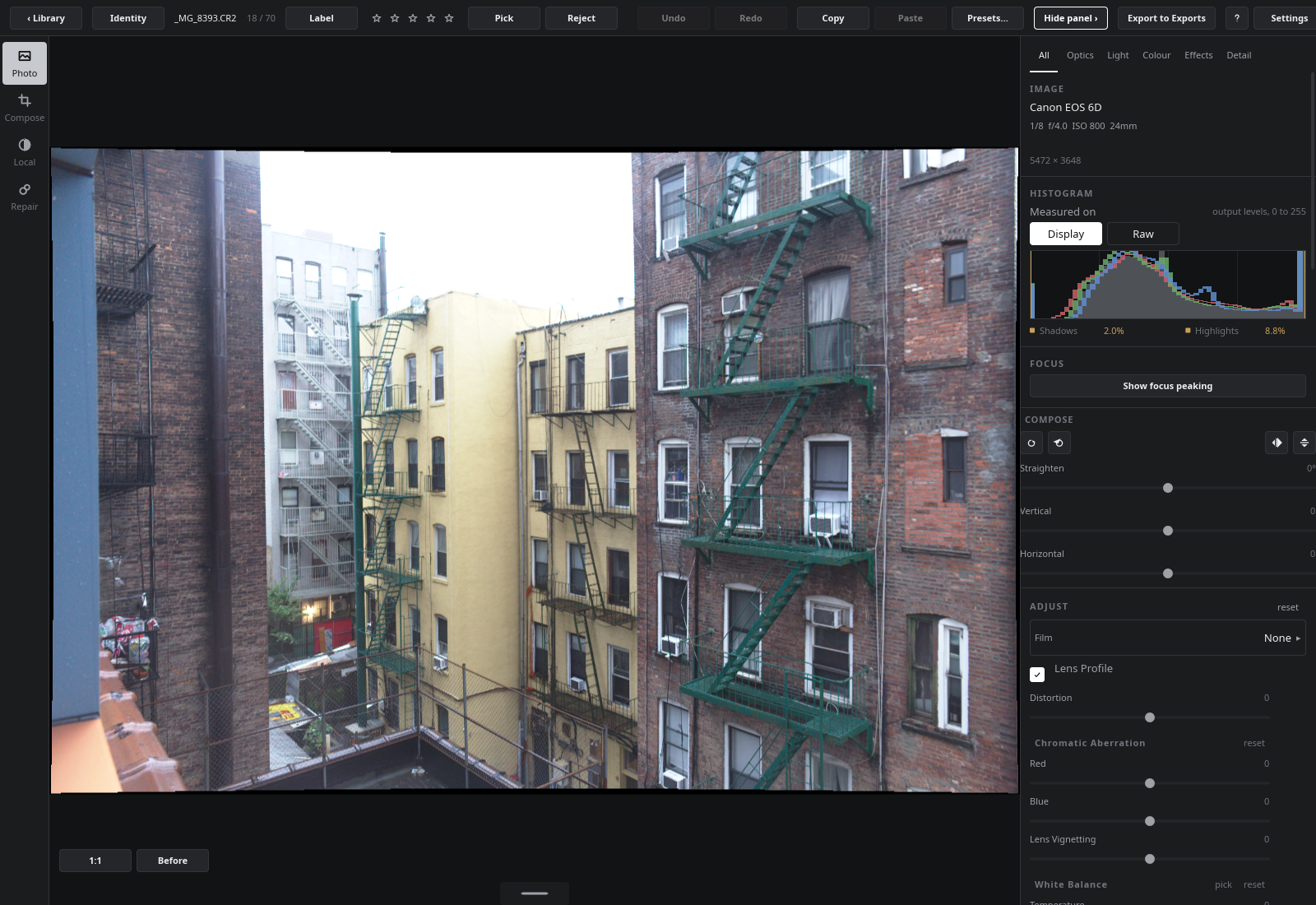Click the Blue chromatic aberration slider
1316x905 pixels.
1150,821
